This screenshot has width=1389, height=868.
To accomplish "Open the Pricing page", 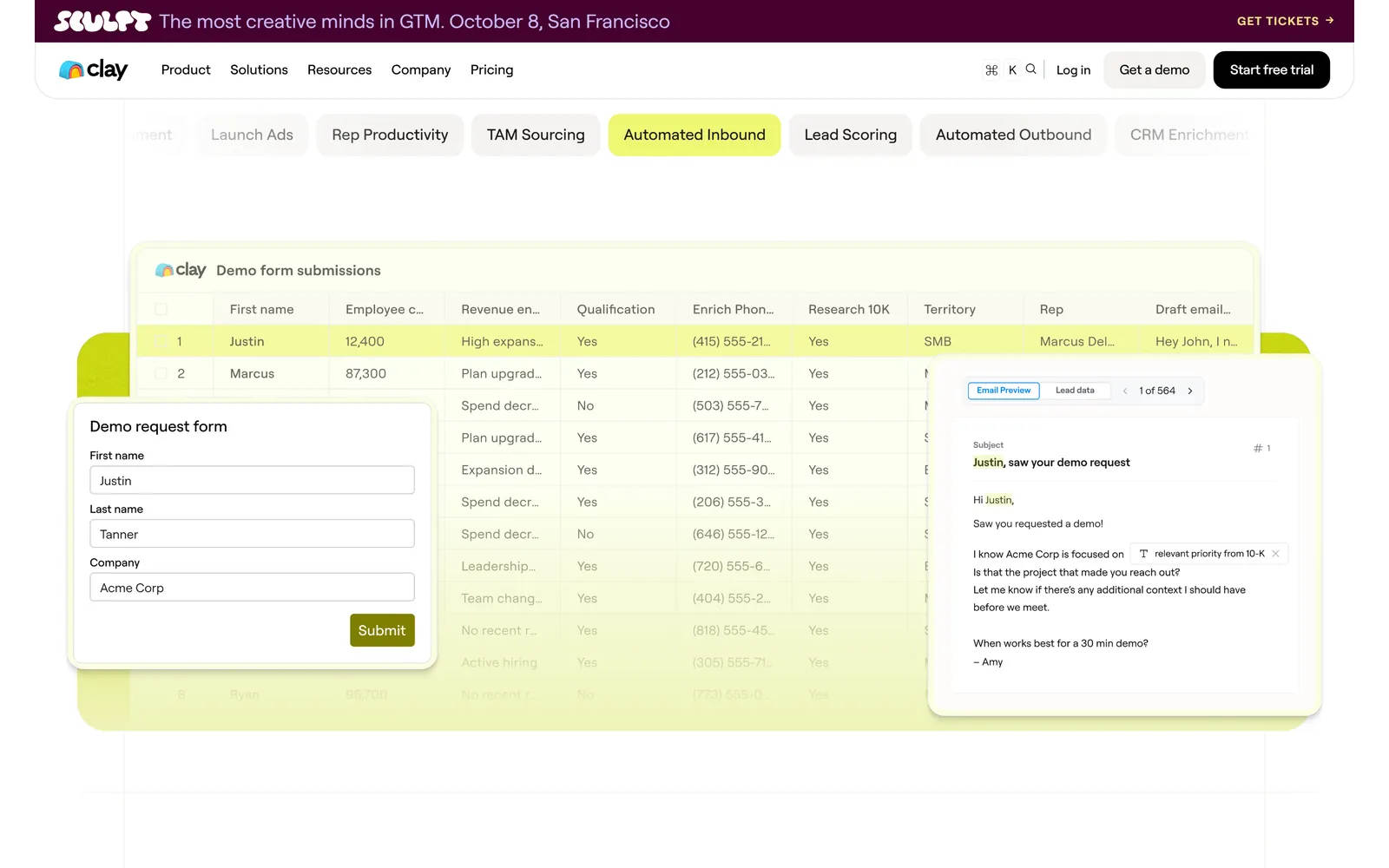I will 491,69.
